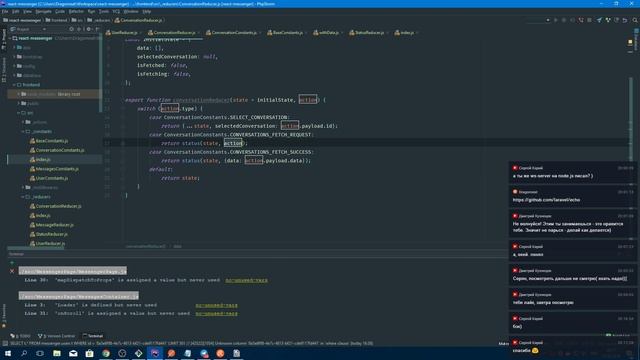Expand the app folder in project tree
Viewport: 640px width, 360px height.
pyautogui.click(x=15, y=47)
